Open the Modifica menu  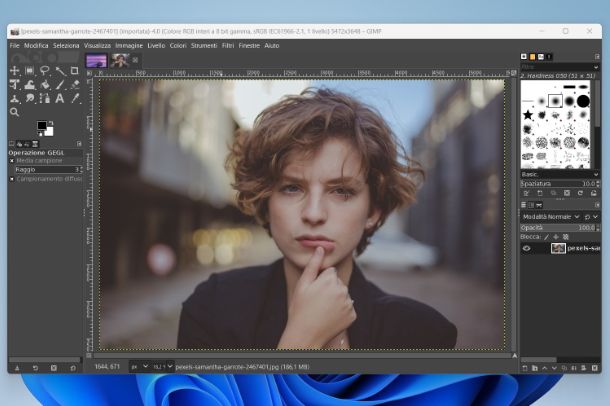pos(36,46)
